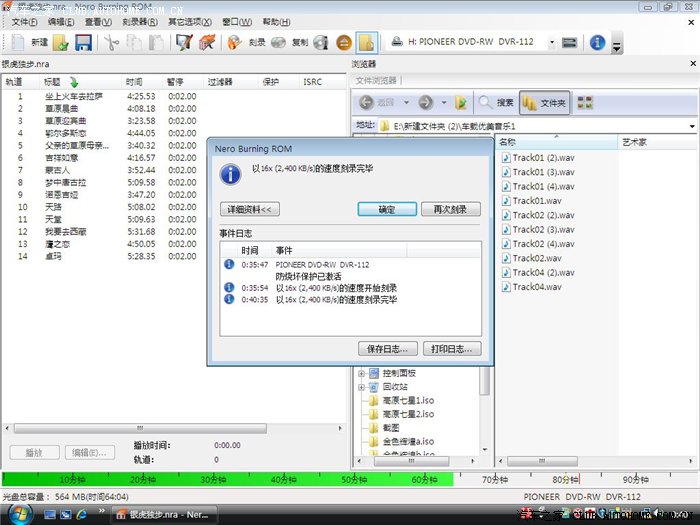The width and height of the screenshot is (700, 525).
Task: Open the disc info icon next to 复制
Action: point(321,43)
